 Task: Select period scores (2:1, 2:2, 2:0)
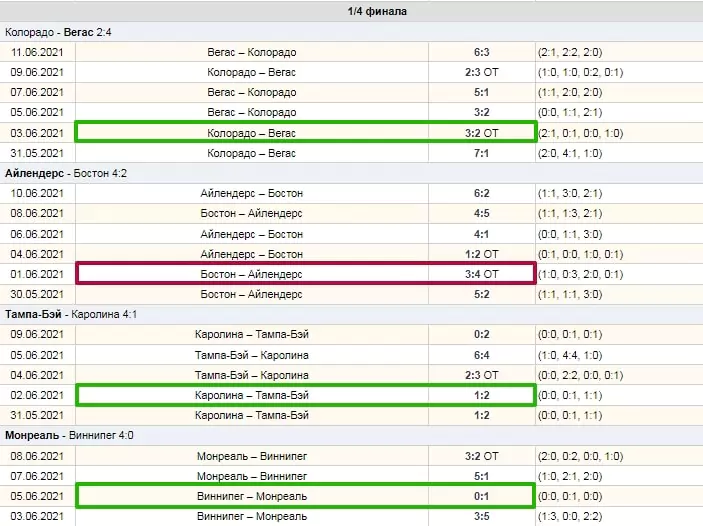pos(570,52)
